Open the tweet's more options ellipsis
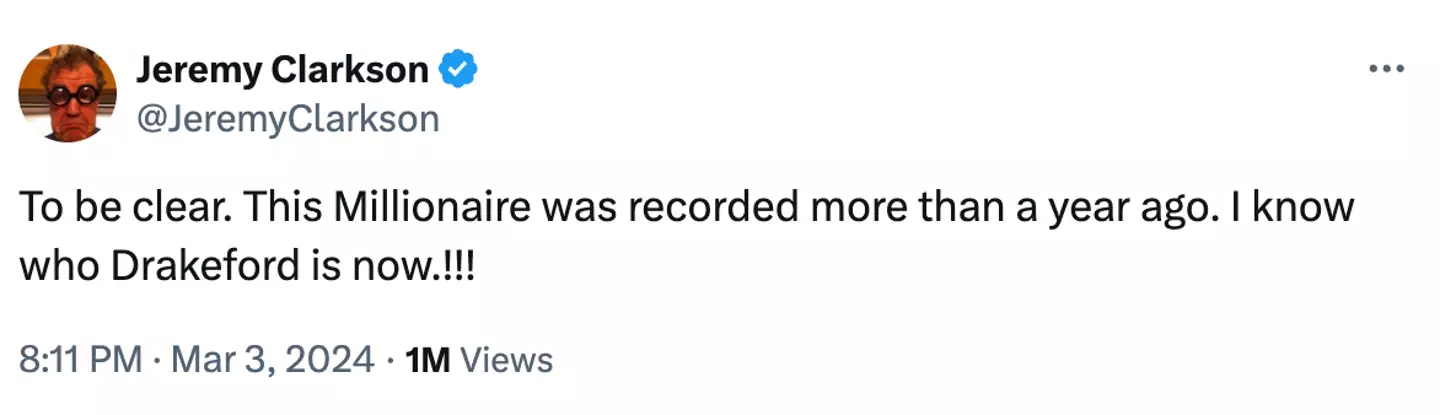This screenshot has height=415, width=1440. point(1386,69)
